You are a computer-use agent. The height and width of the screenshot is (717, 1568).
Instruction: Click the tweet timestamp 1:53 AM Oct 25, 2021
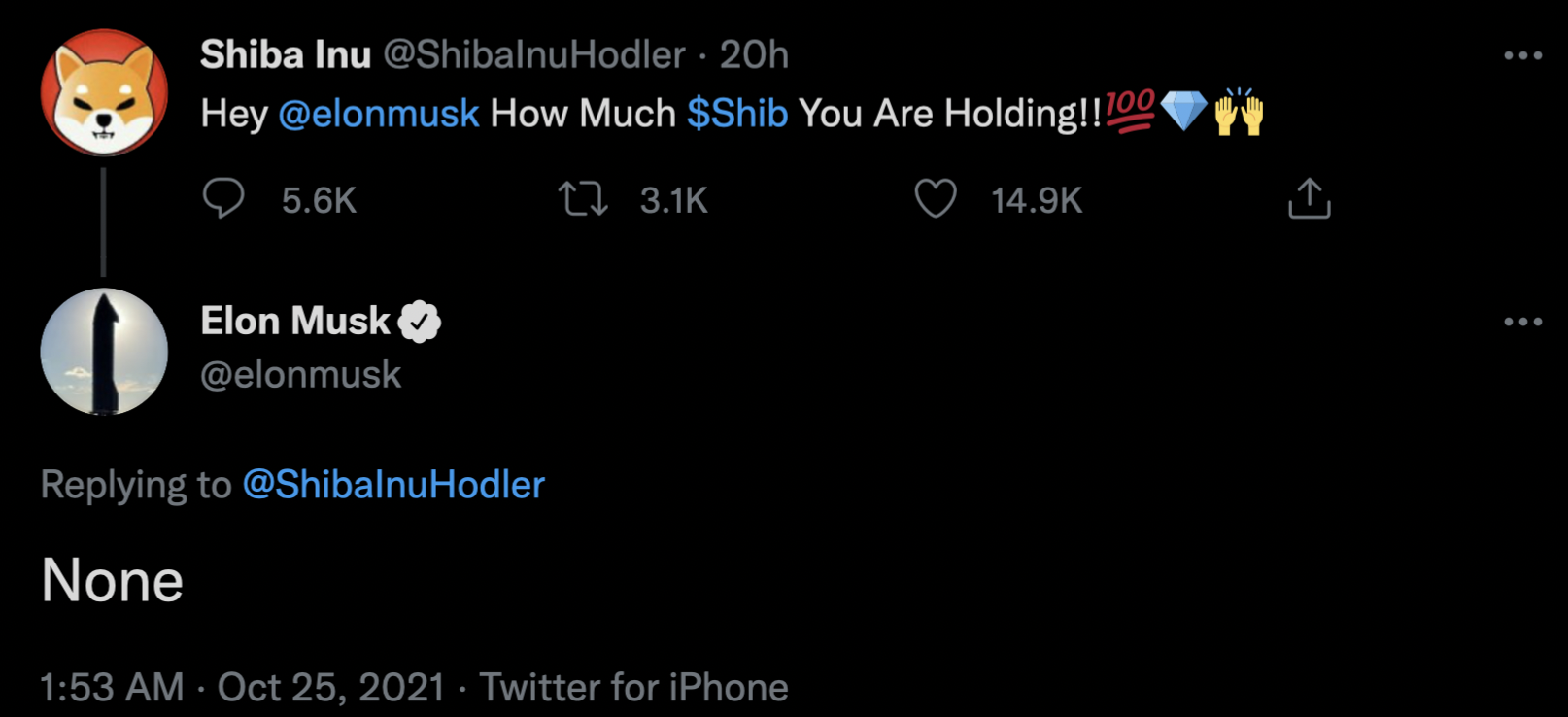pos(243,687)
